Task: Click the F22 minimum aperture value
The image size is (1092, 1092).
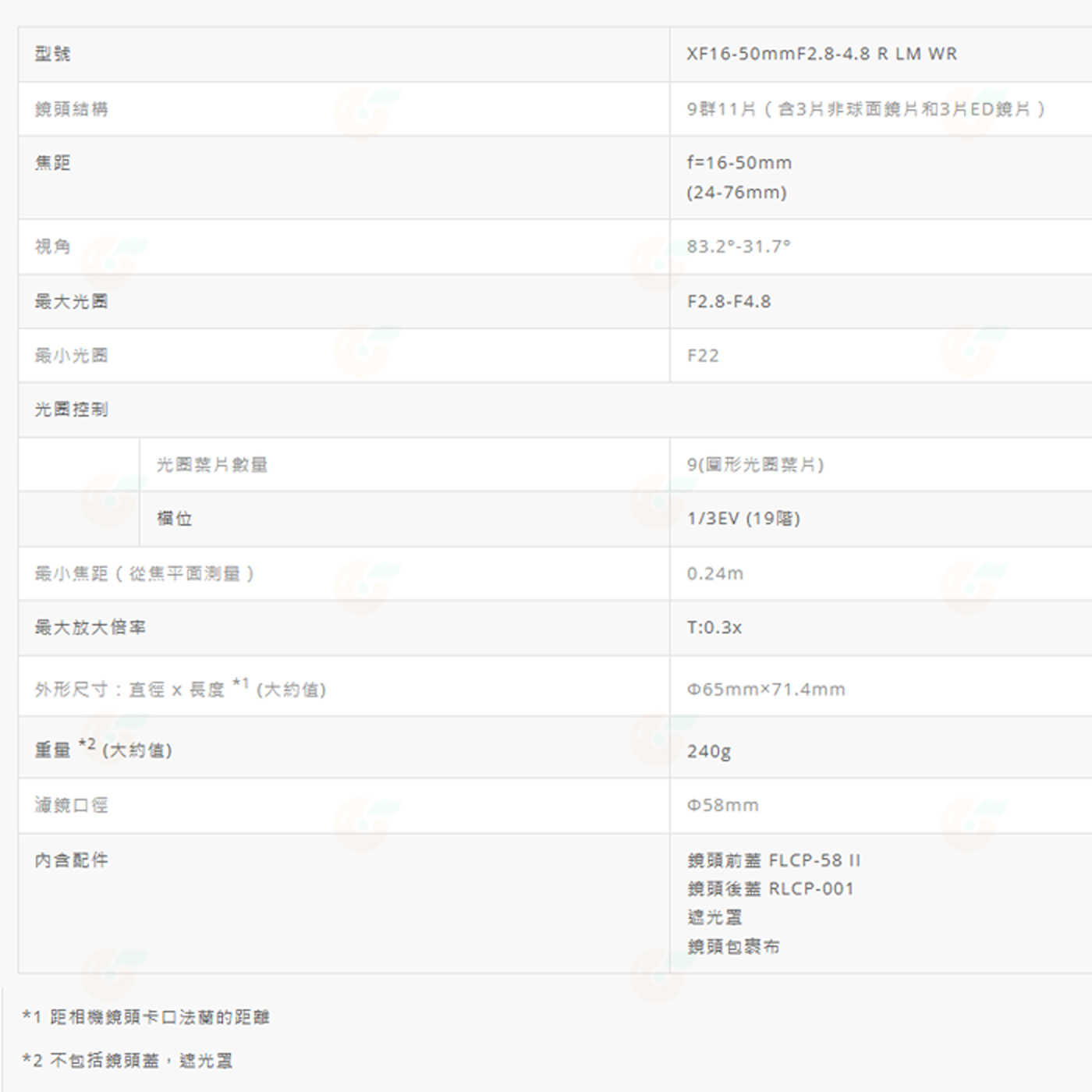Action: 703,356
